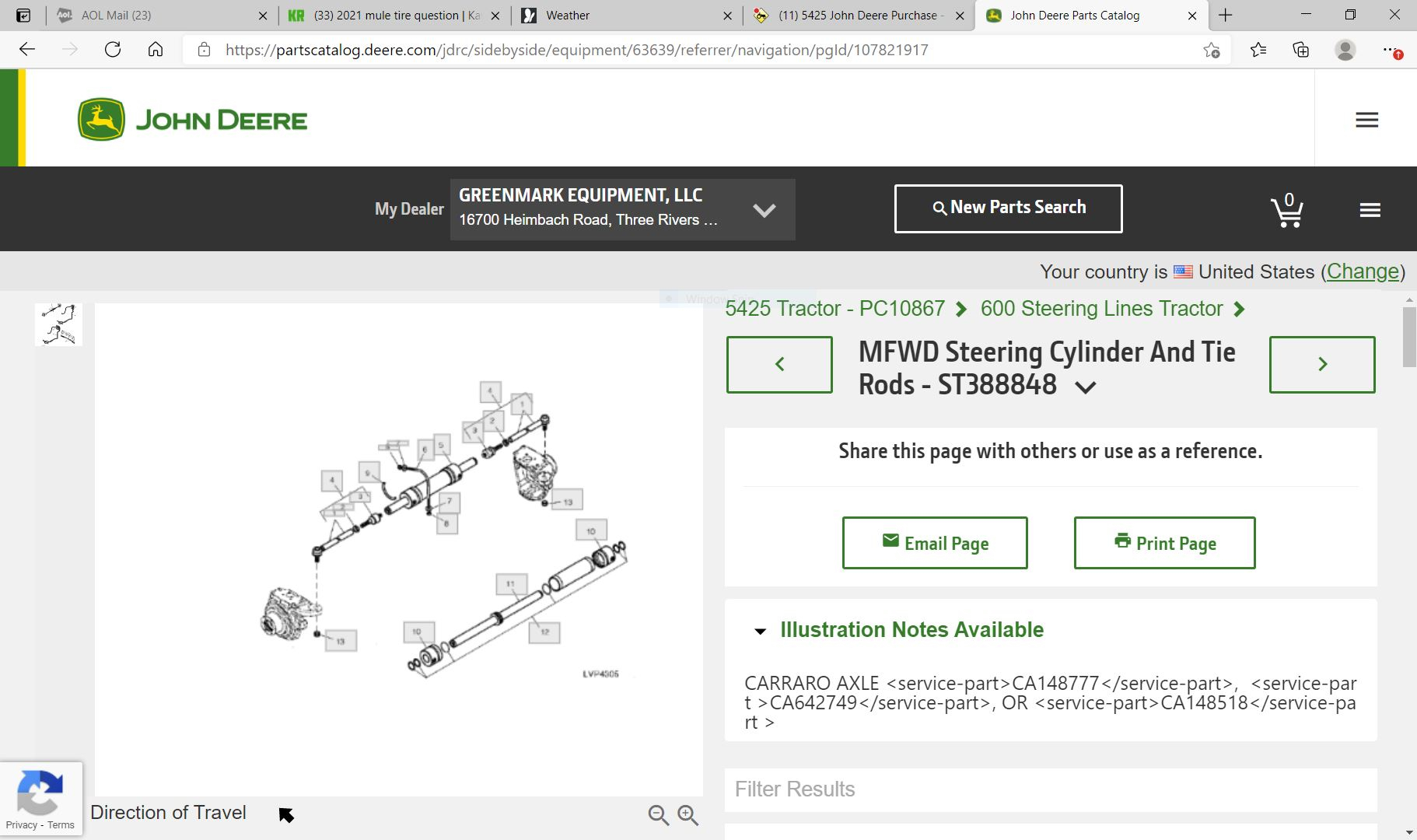The image size is (1417, 840).
Task: Collapse Illustration Notes Available section
Action: (x=761, y=631)
